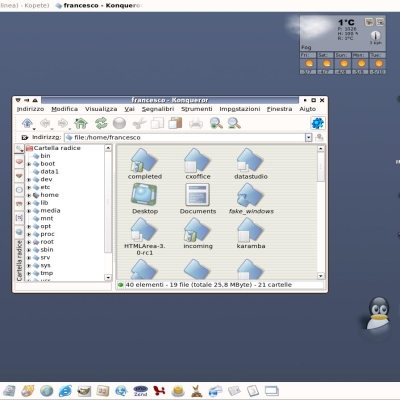The image size is (400, 400).
Task: Click folder tree scrollbar up arrow
Action: (x=108, y=148)
